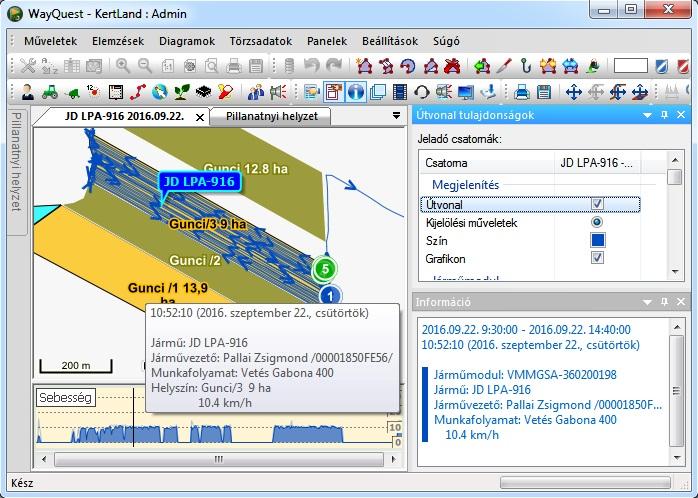
Task: Click the polygon merge yellow arrows icon
Action: [548, 66]
